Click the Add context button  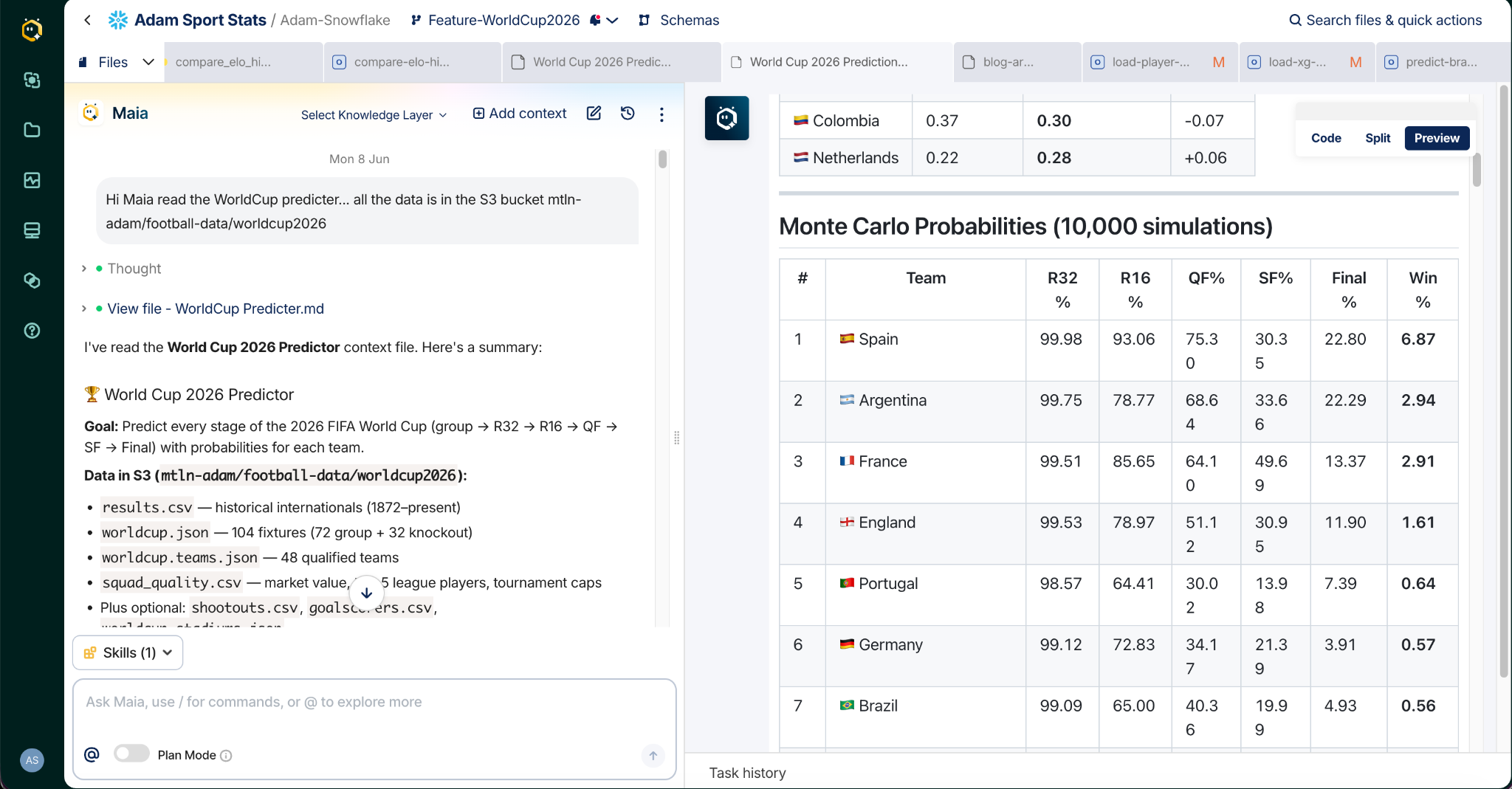520,114
